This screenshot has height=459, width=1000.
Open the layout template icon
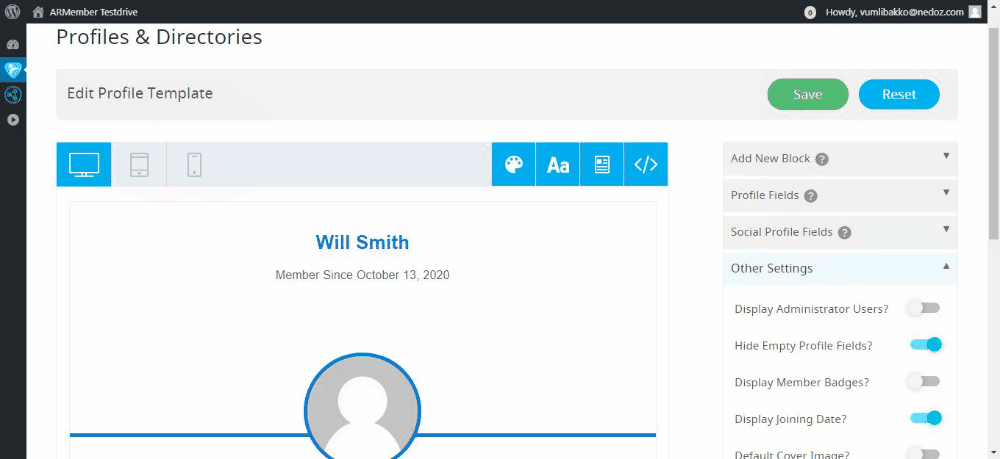(601, 164)
